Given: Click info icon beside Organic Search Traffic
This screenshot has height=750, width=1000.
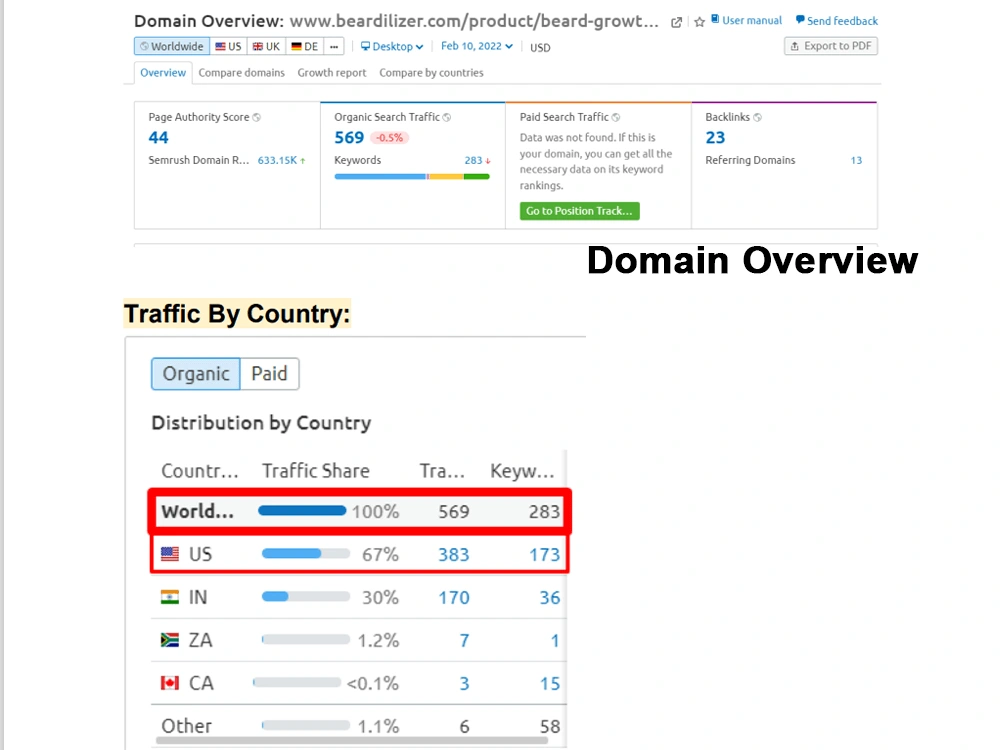Looking at the screenshot, I should 447,117.
